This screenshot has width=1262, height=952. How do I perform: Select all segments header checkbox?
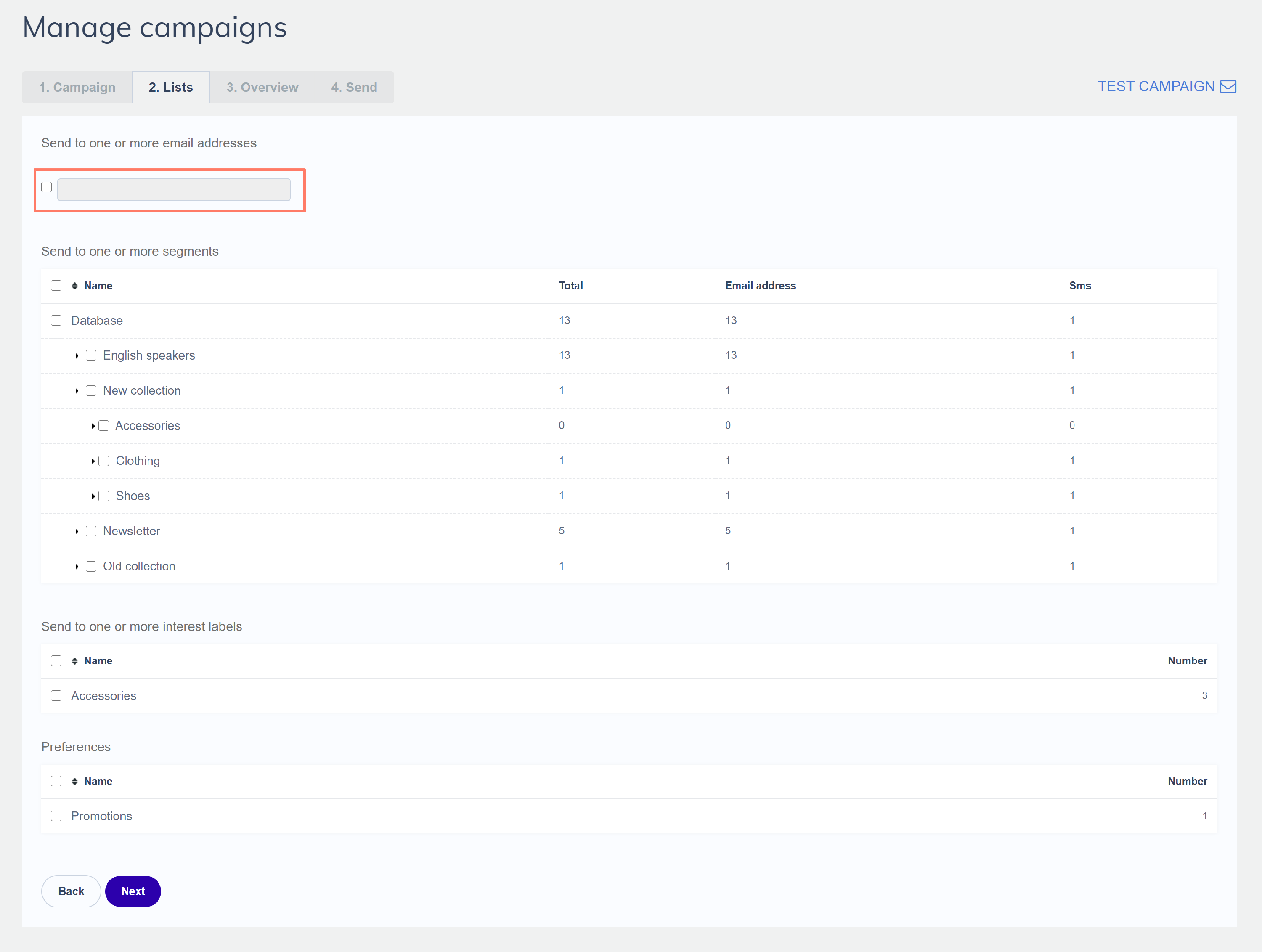click(x=56, y=286)
